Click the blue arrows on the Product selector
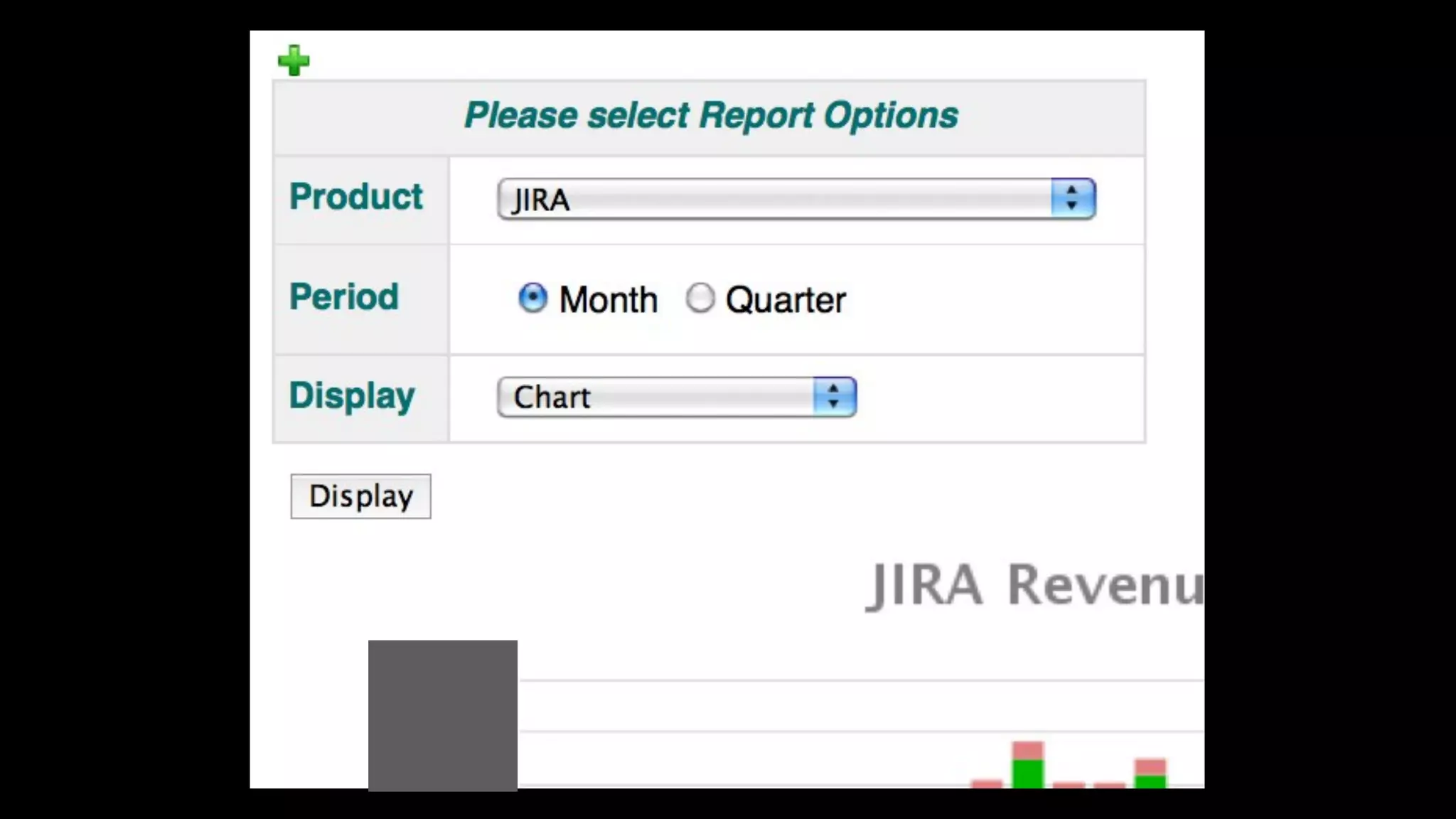The image size is (1456, 819). (x=1072, y=198)
